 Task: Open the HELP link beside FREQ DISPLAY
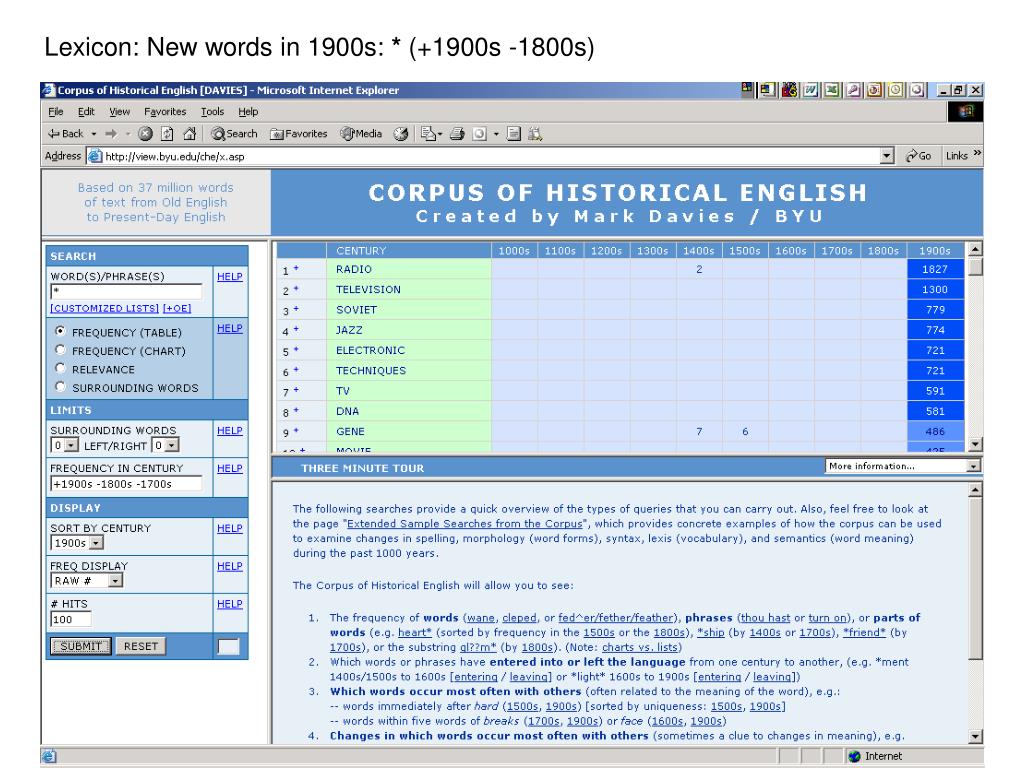(230, 566)
